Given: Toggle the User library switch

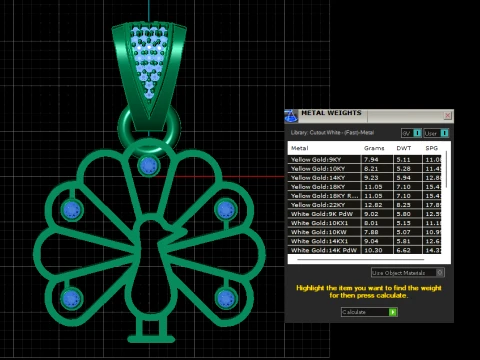Looking at the screenshot, I should 436,133.
